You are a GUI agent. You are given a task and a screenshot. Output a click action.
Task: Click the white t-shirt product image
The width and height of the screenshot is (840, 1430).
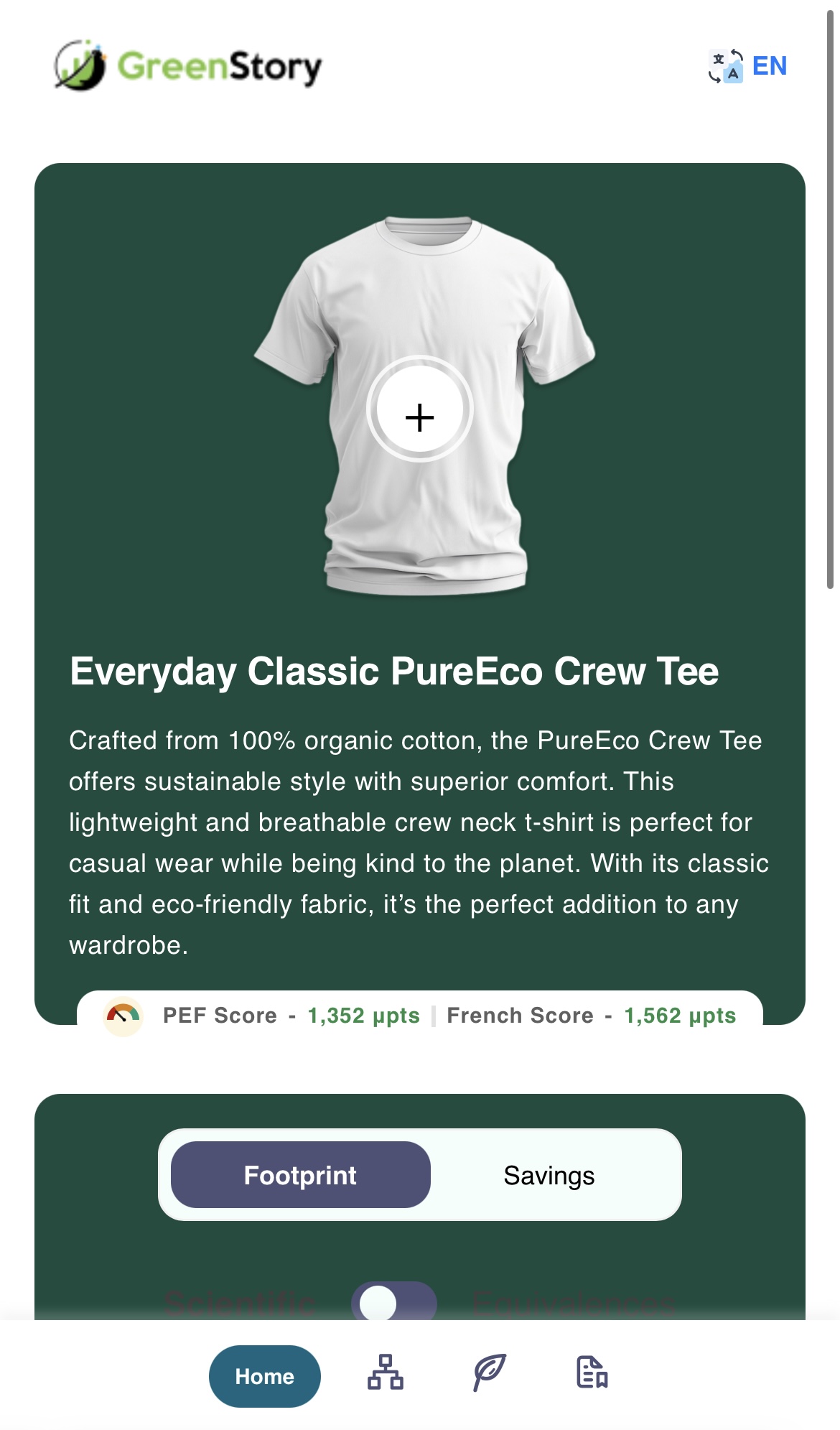tap(424, 406)
